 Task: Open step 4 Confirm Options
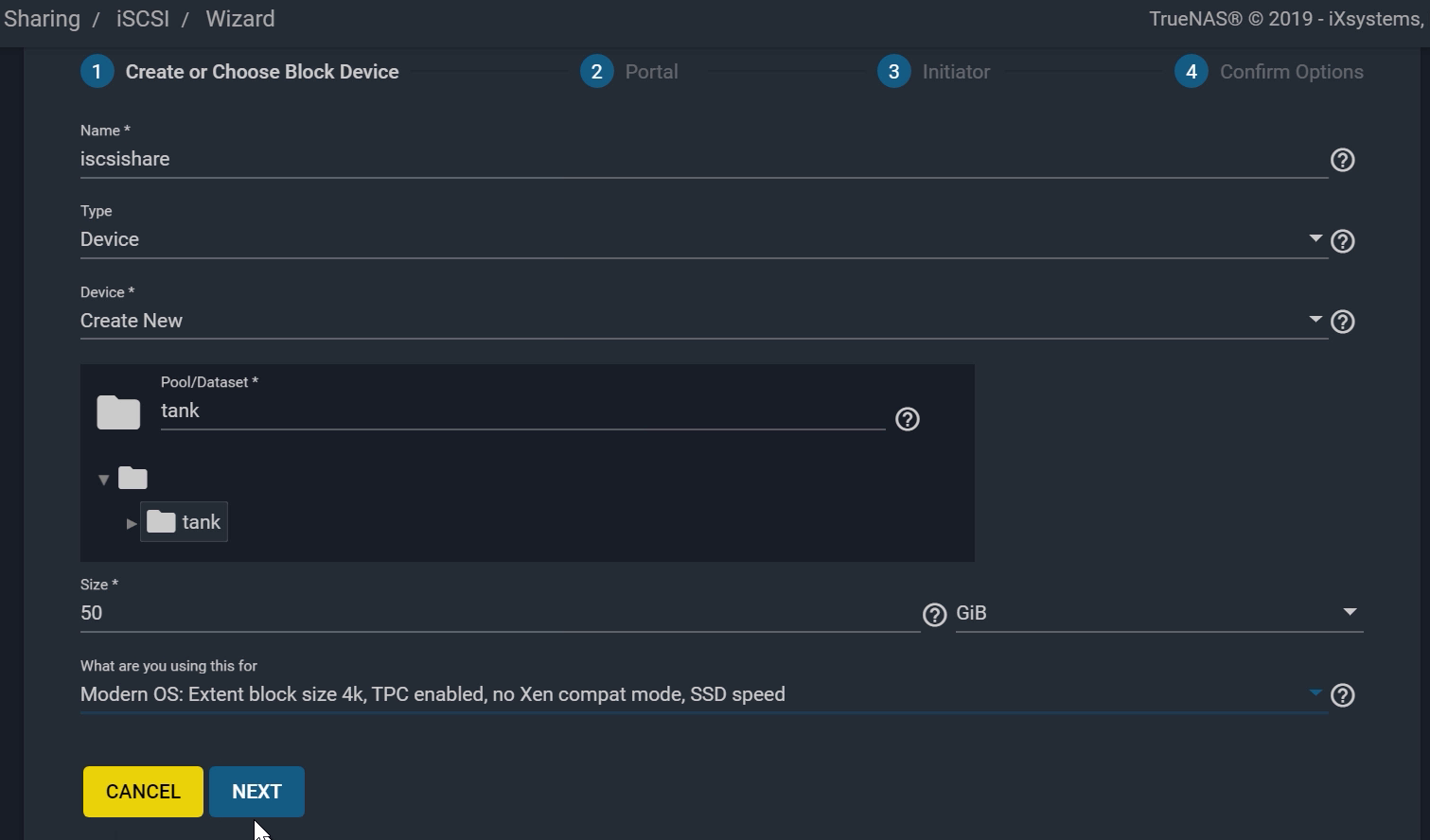click(x=1269, y=72)
